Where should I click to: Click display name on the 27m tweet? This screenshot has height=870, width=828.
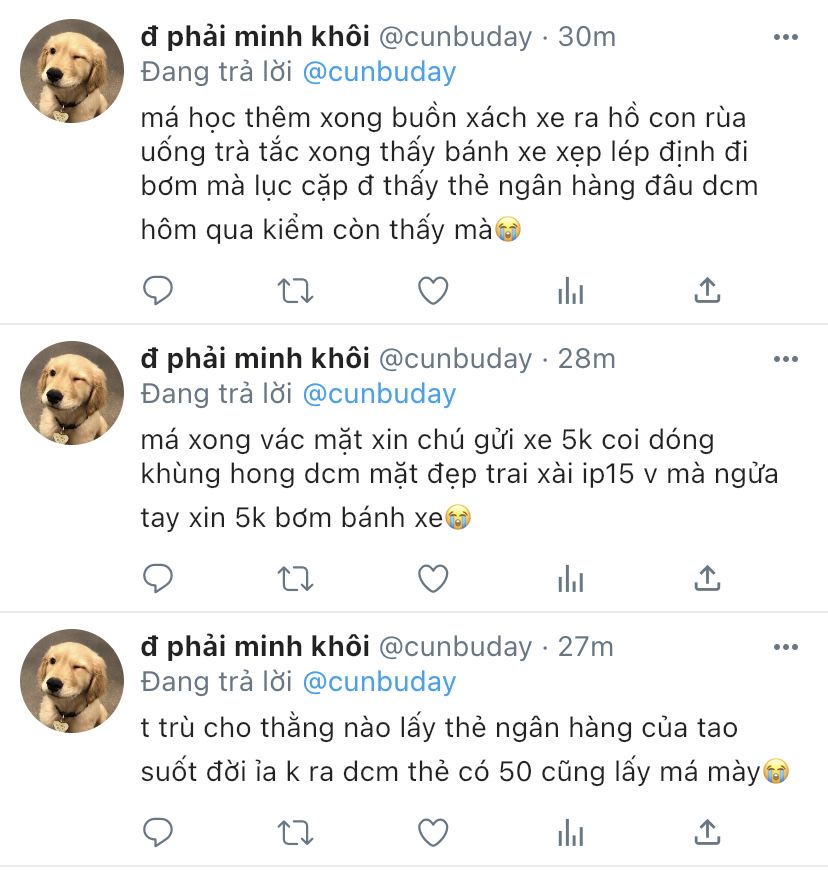click(255, 647)
